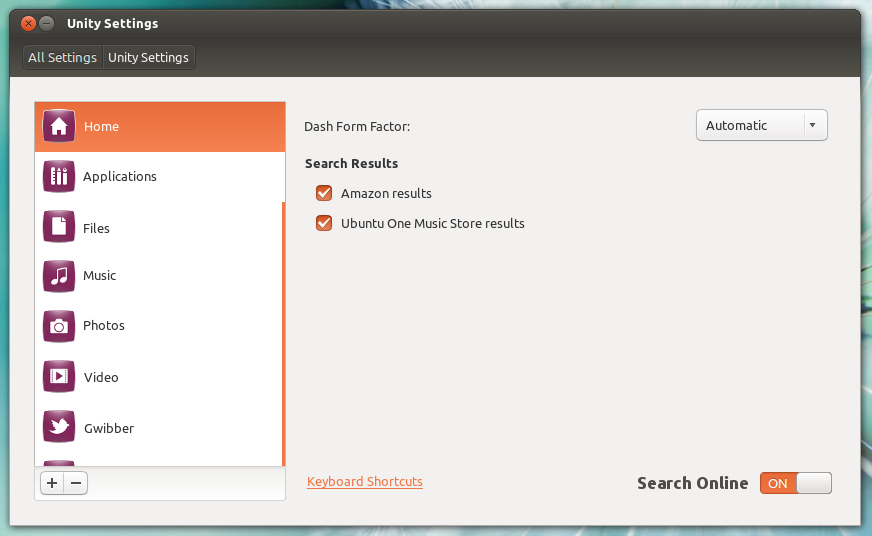This screenshot has width=872, height=536.
Task: Click the Unity Settings breadcrumb button
Action: (148, 57)
